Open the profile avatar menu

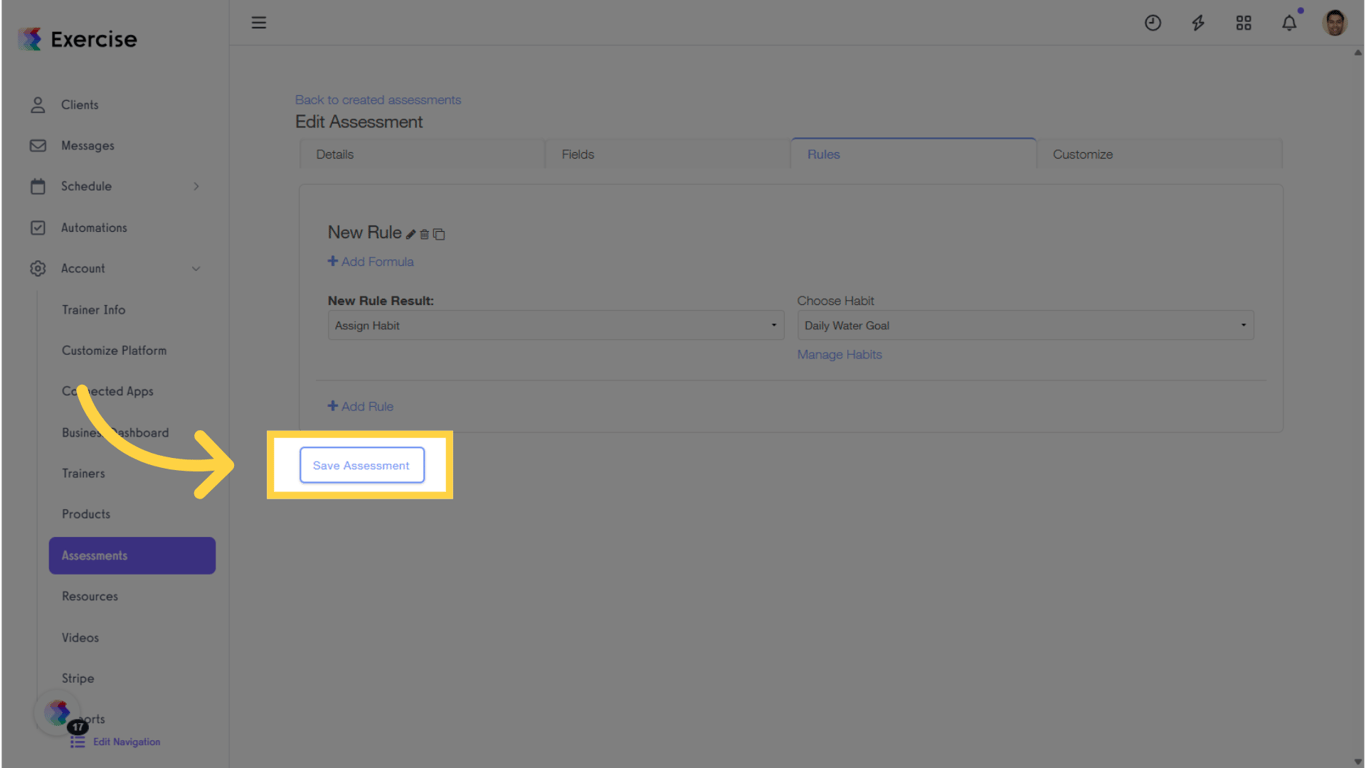tap(1335, 22)
